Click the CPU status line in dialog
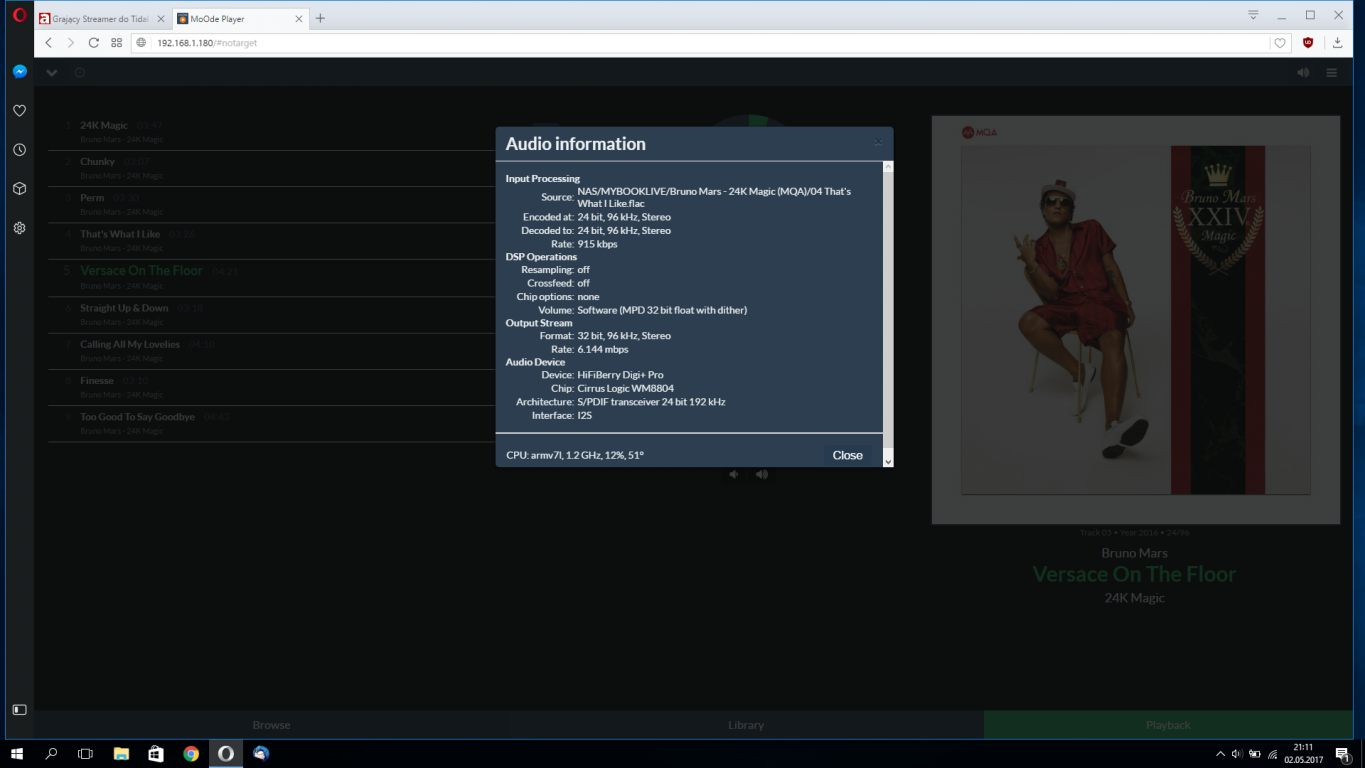This screenshot has width=1365, height=768. [x=575, y=455]
